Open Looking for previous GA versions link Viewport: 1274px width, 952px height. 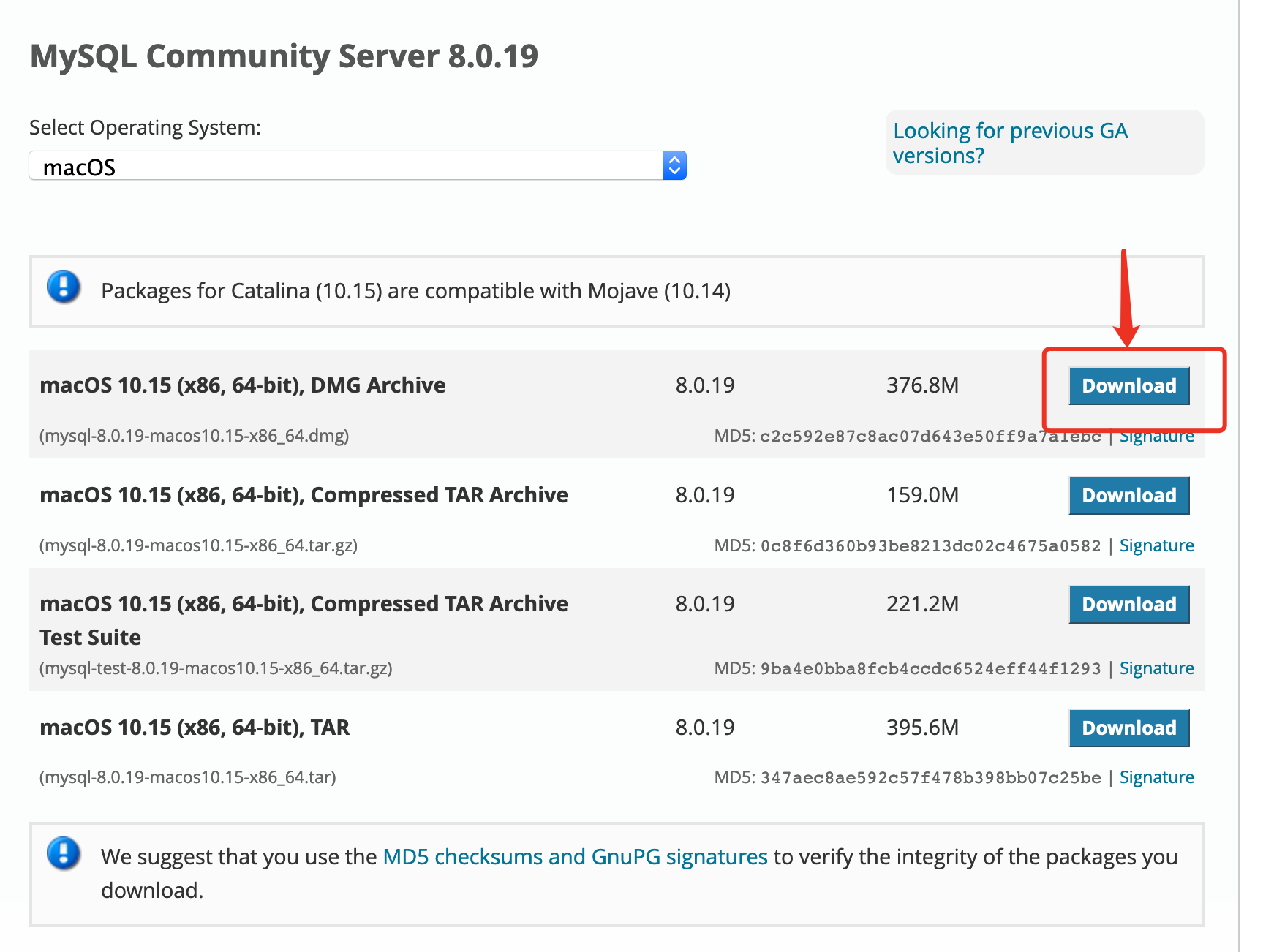pyautogui.click(x=1010, y=143)
